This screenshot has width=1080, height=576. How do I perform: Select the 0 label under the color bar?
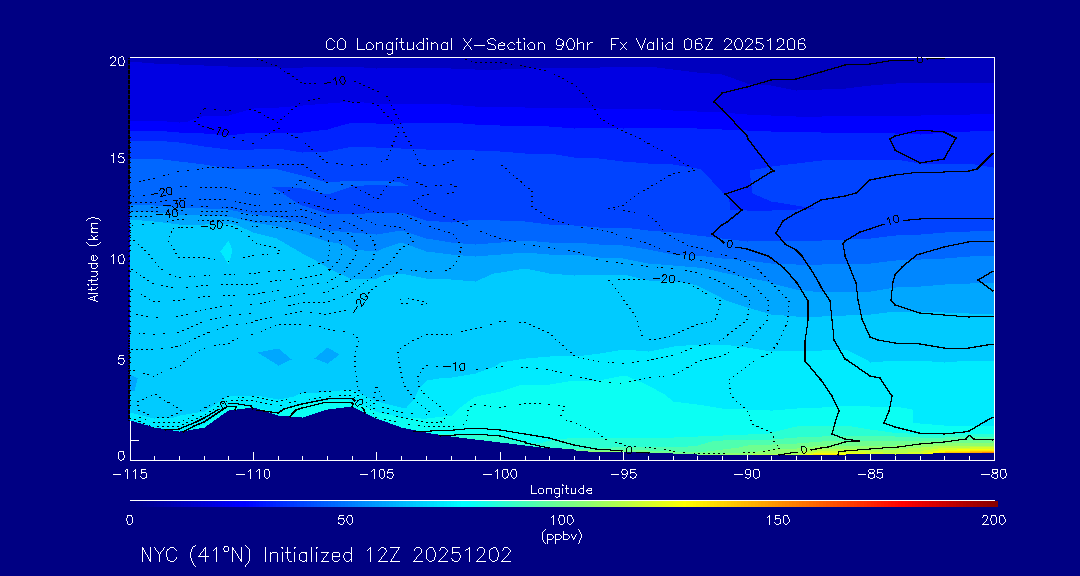129,520
